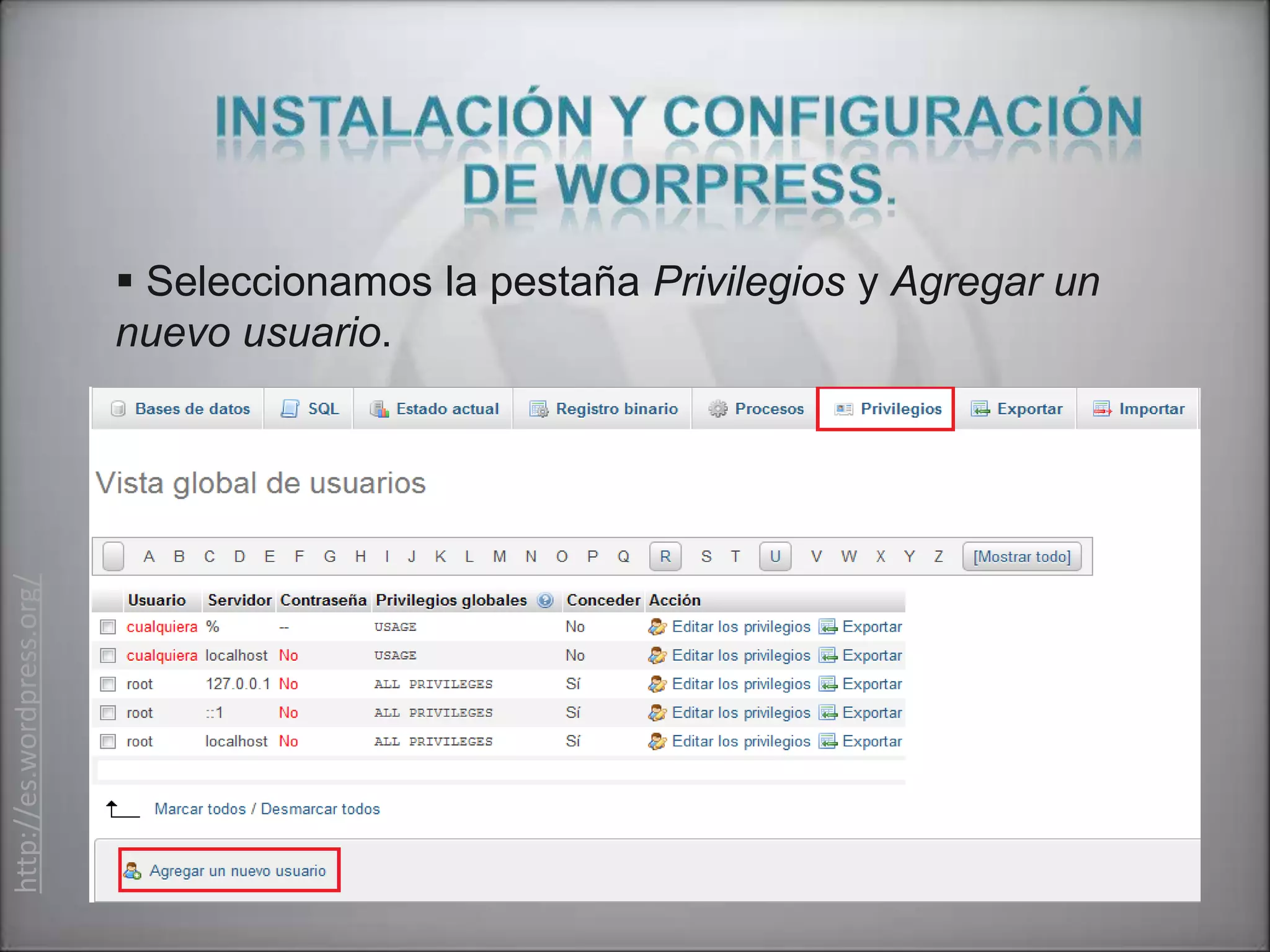
Task: Export the root localhost user
Action: [872, 741]
